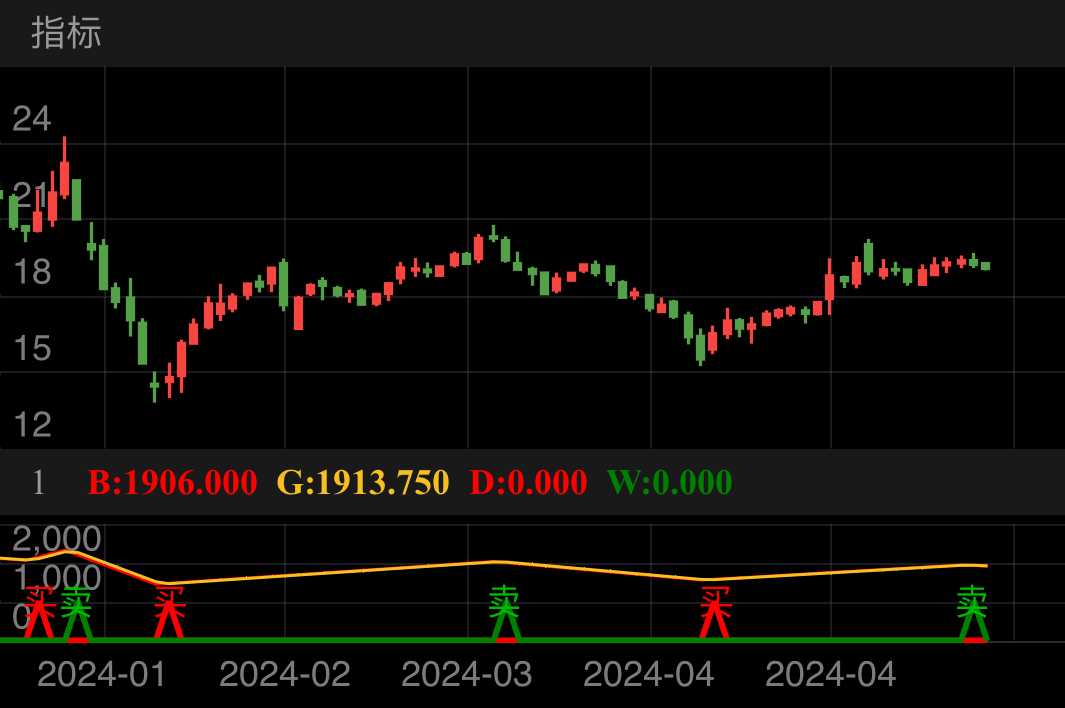
Task: Select the D:0.000 legend entry
Action: click(528, 483)
